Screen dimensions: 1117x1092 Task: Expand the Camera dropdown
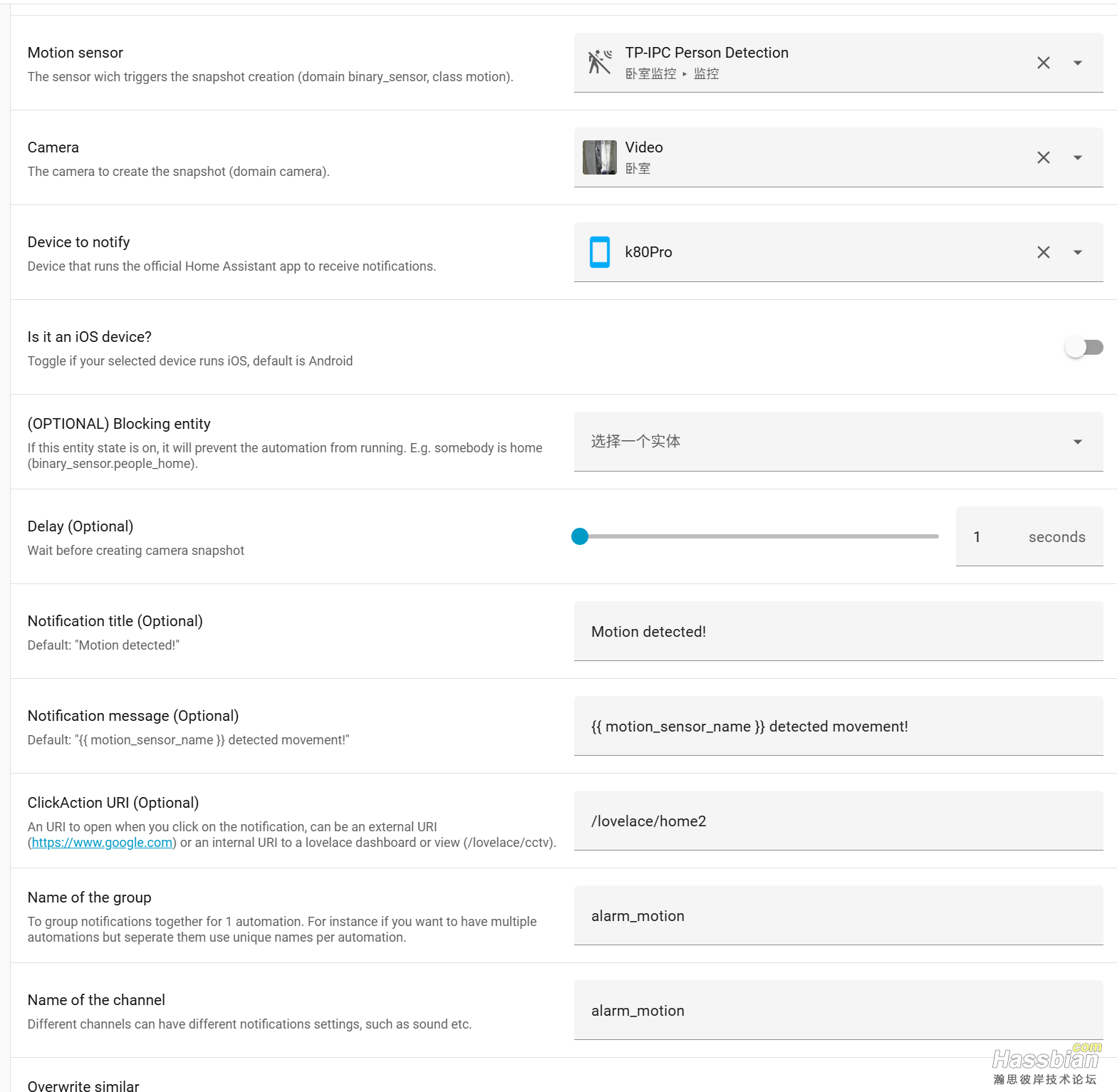pyautogui.click(x=1077, y=157)
